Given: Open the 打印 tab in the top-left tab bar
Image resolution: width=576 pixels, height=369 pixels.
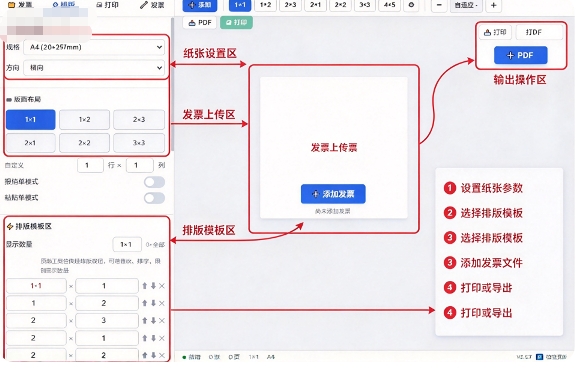Looking at the screenshot, I should click(107, 5).
